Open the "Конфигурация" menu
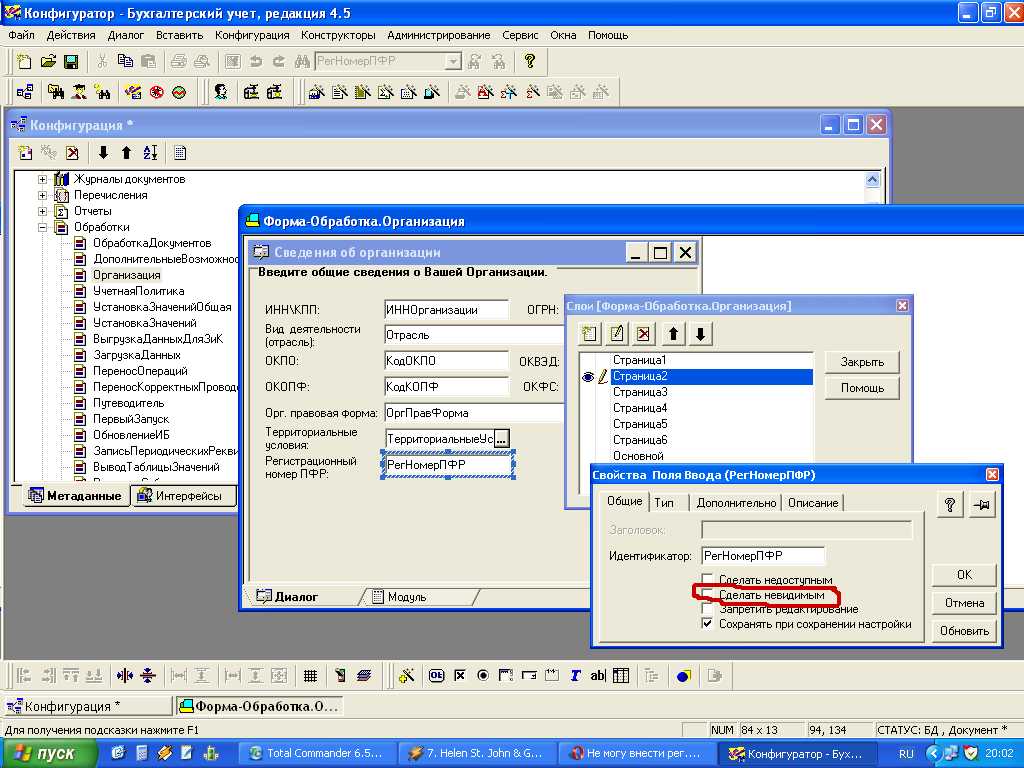1024x768 pixels. 252,35
